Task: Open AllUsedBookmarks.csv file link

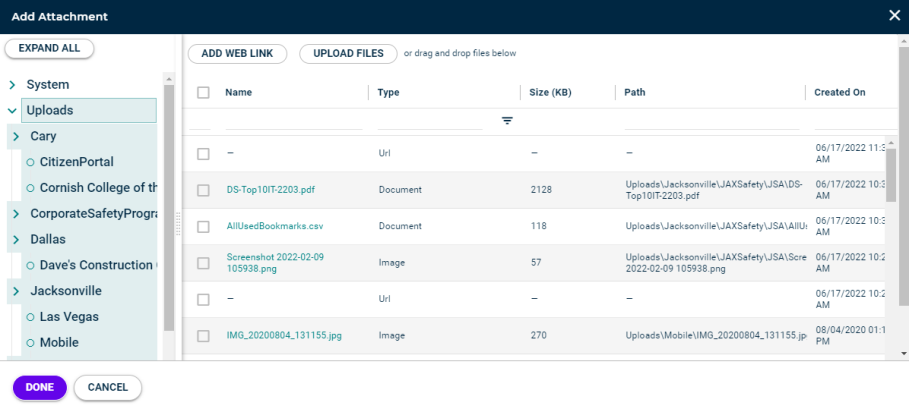Action: (x=275, y=226)
